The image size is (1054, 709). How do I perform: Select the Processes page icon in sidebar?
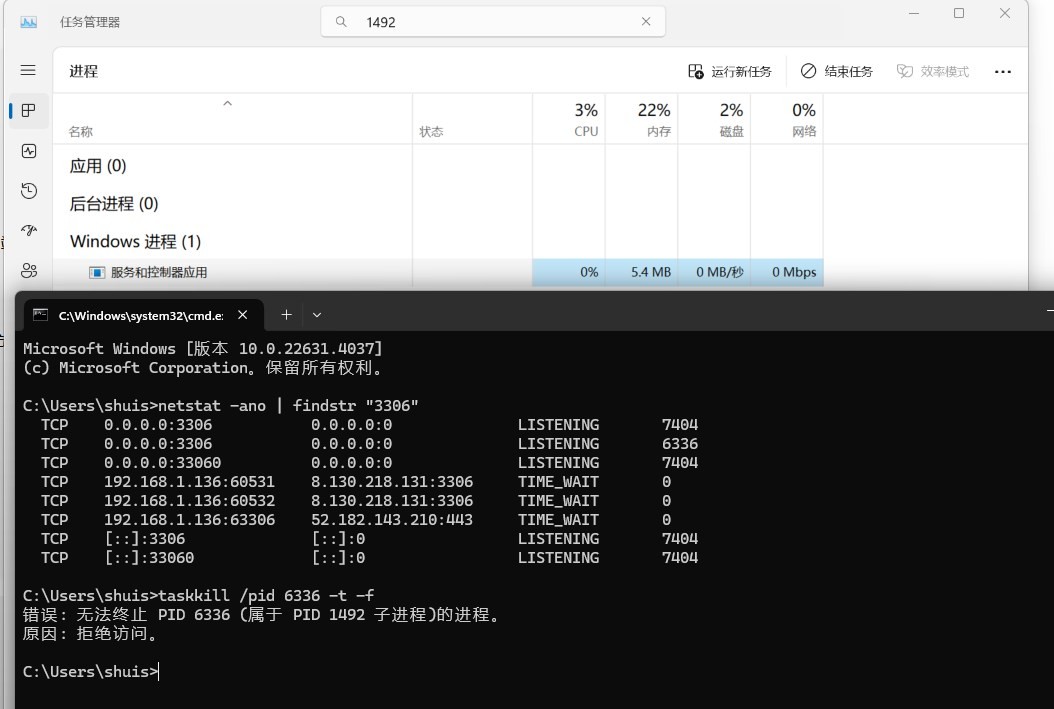point(28,111)
